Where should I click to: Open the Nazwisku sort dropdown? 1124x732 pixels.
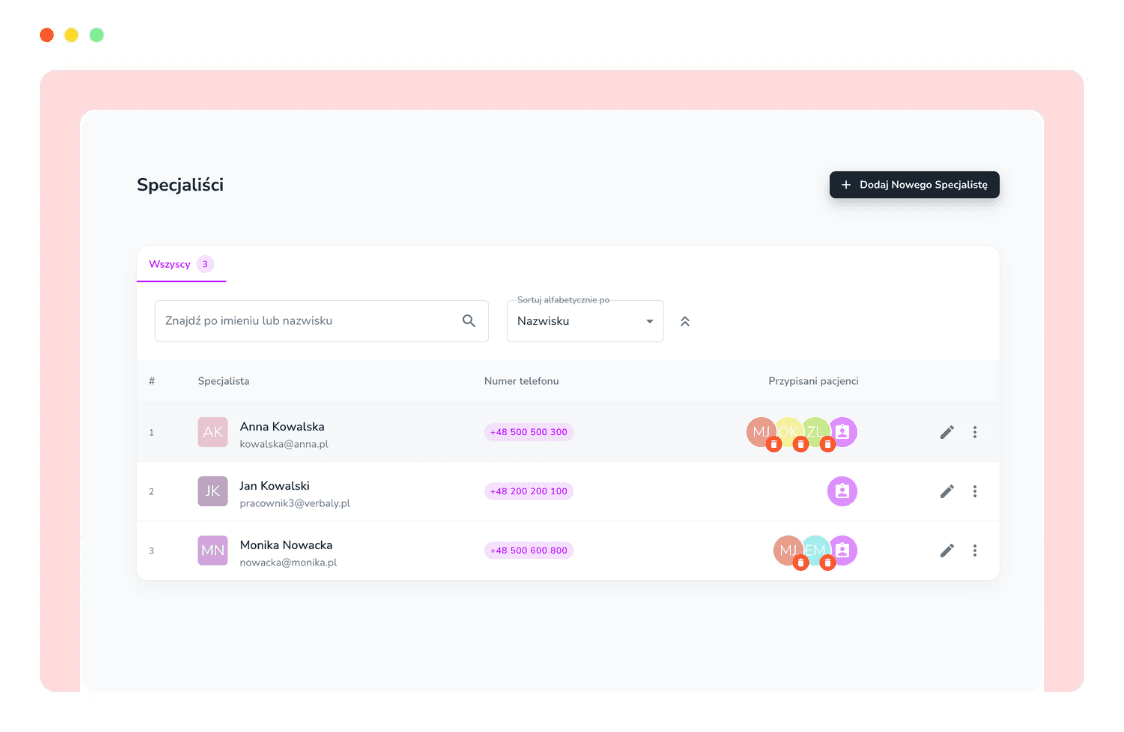pos(585,321)
